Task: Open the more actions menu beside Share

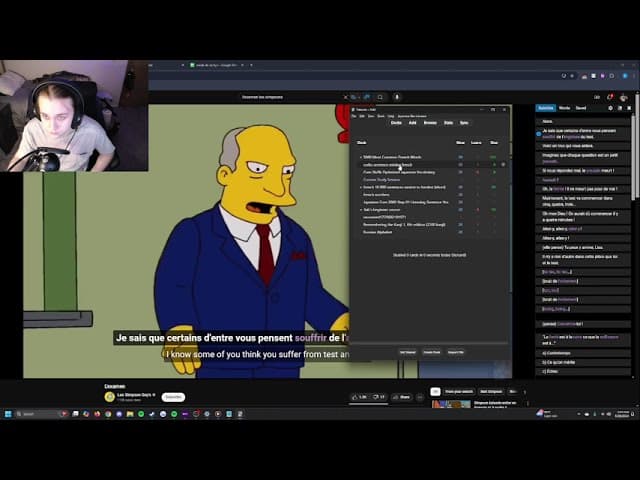Action: click(420, 397)
